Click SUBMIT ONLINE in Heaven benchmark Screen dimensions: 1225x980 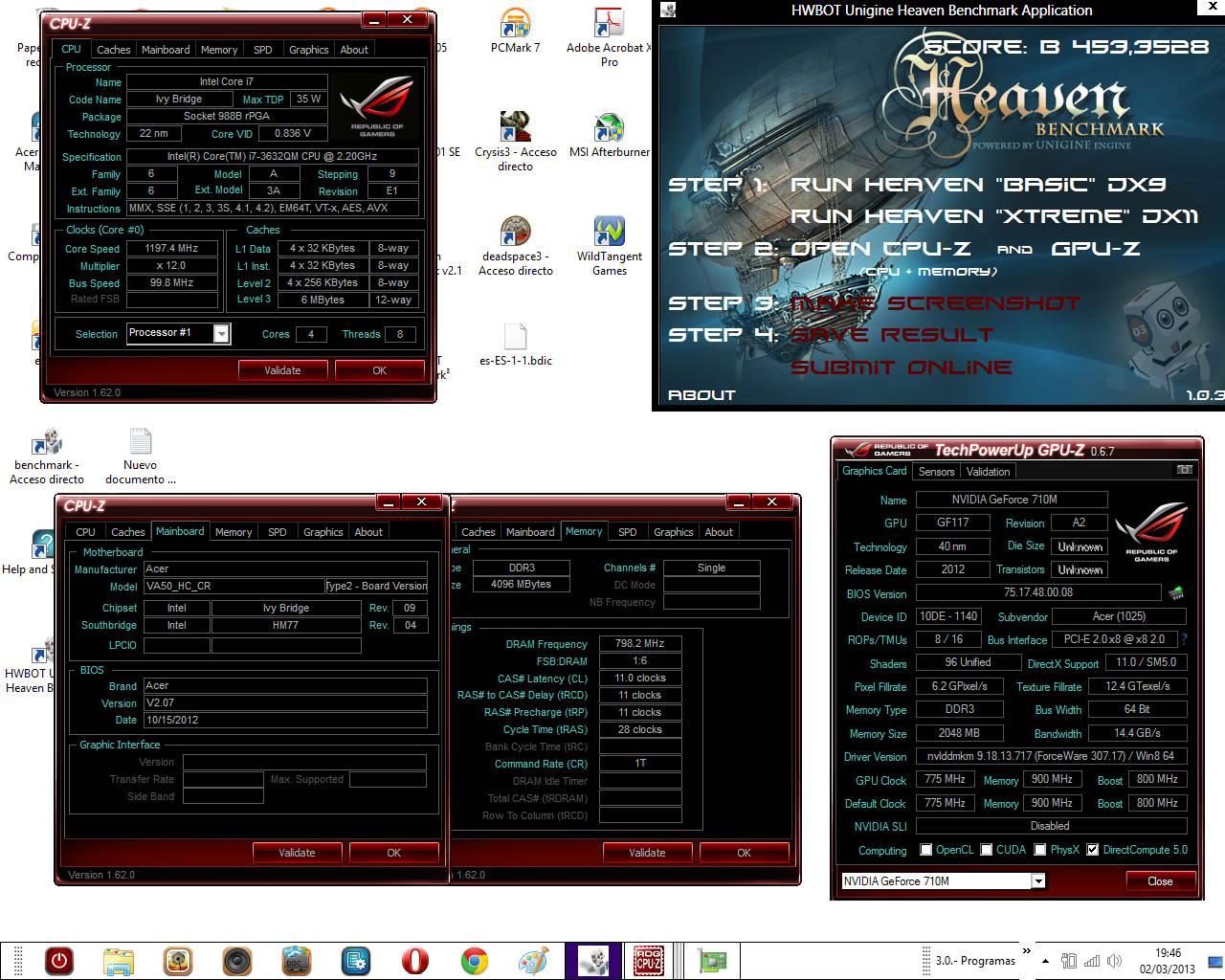point(901,367)
